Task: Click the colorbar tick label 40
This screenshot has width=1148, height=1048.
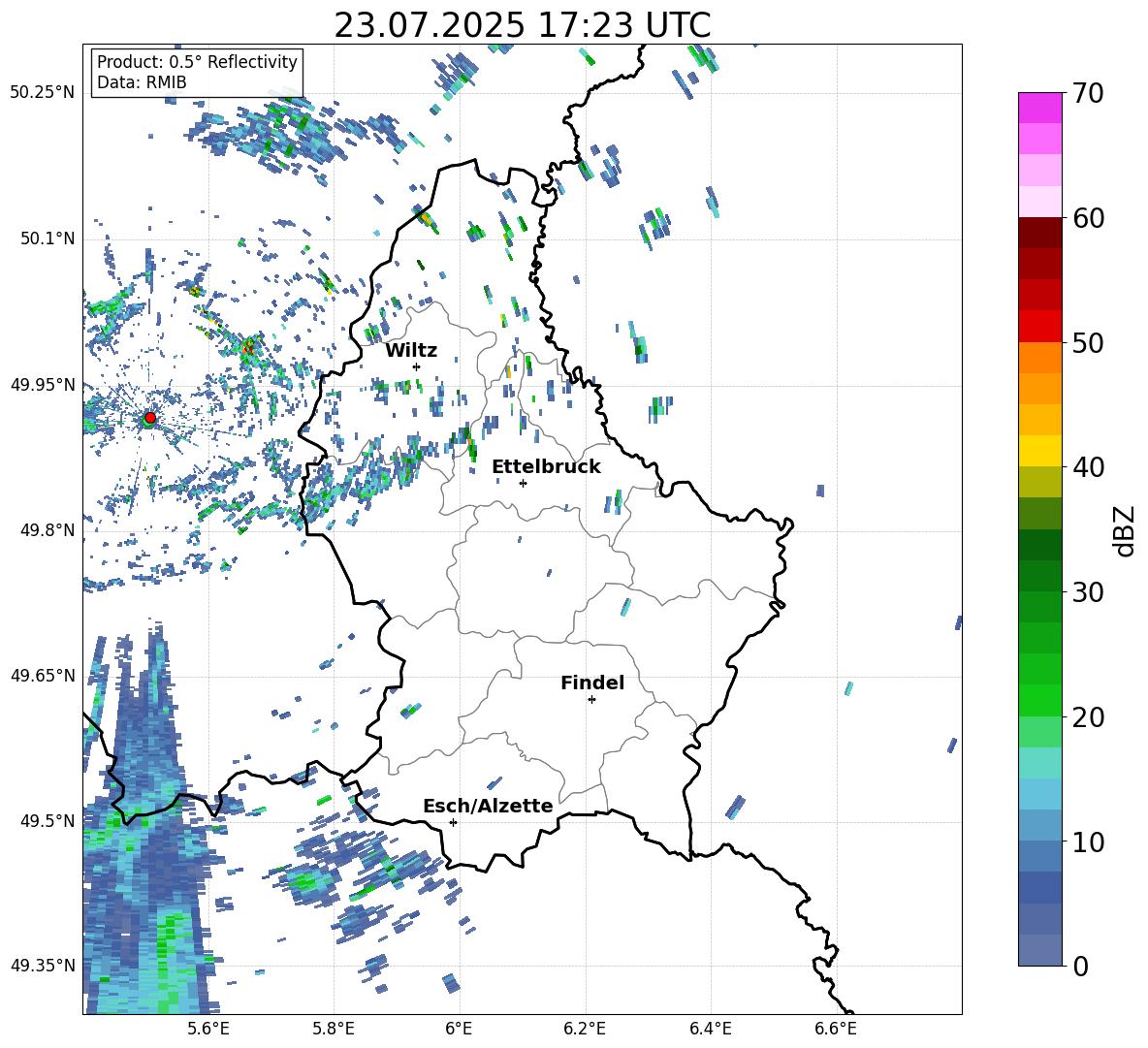Action: point(1087,467)
